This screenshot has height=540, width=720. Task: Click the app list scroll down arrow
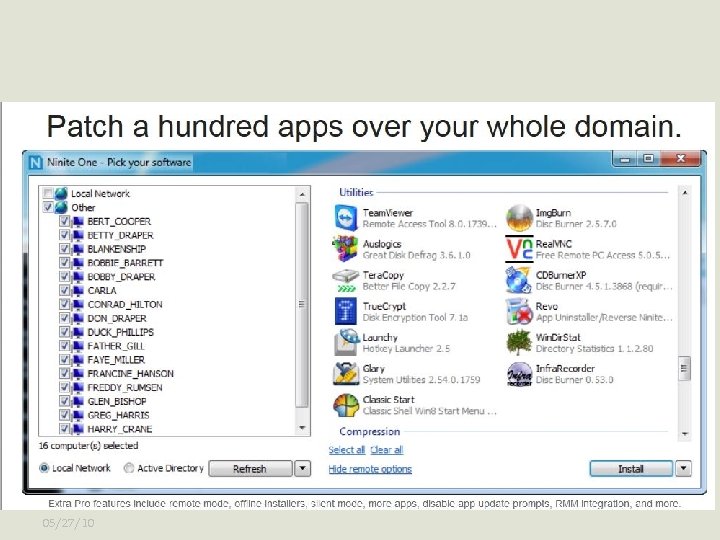click(684, 434)
